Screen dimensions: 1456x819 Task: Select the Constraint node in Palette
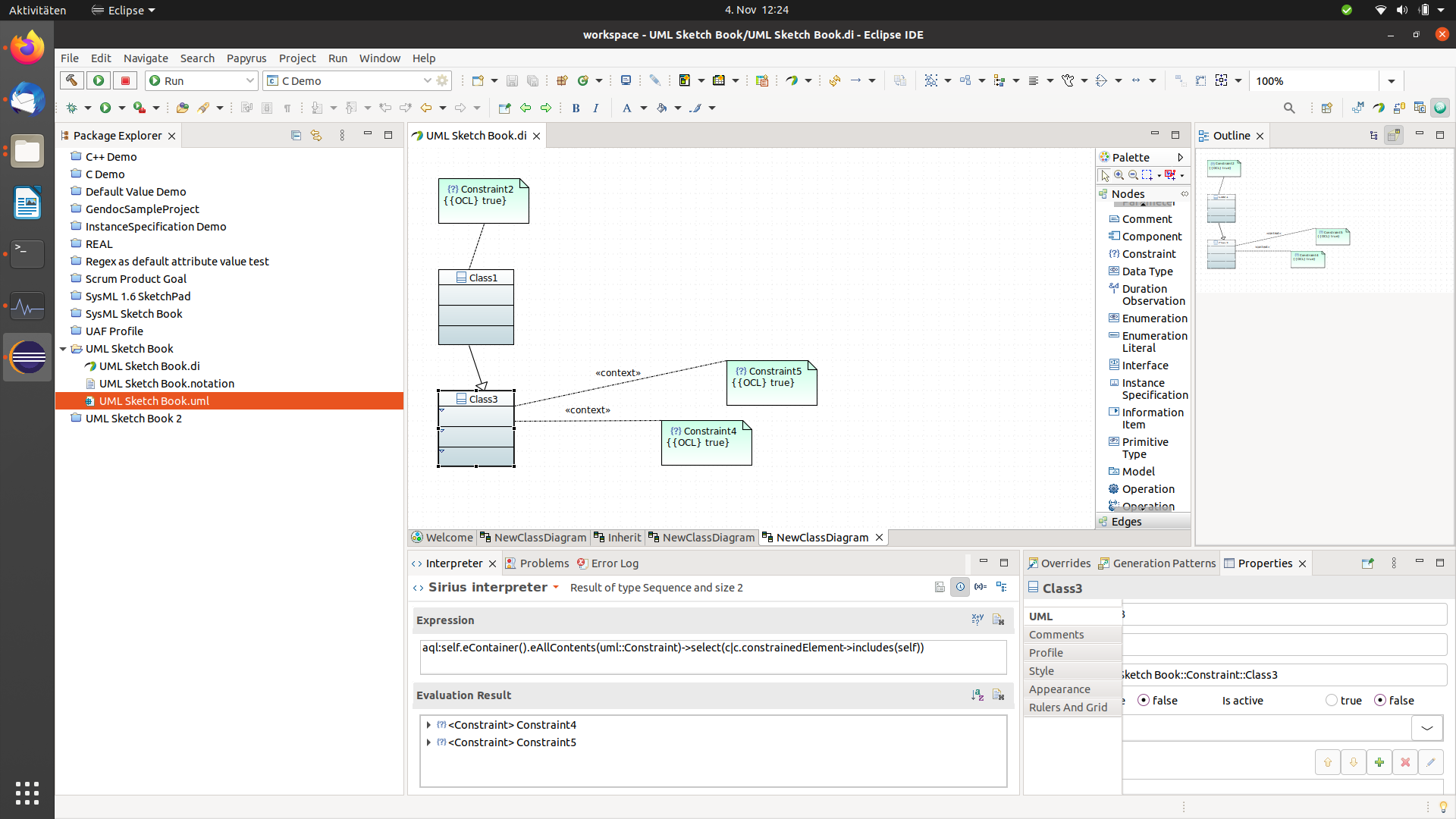[x=1142, y=254]
